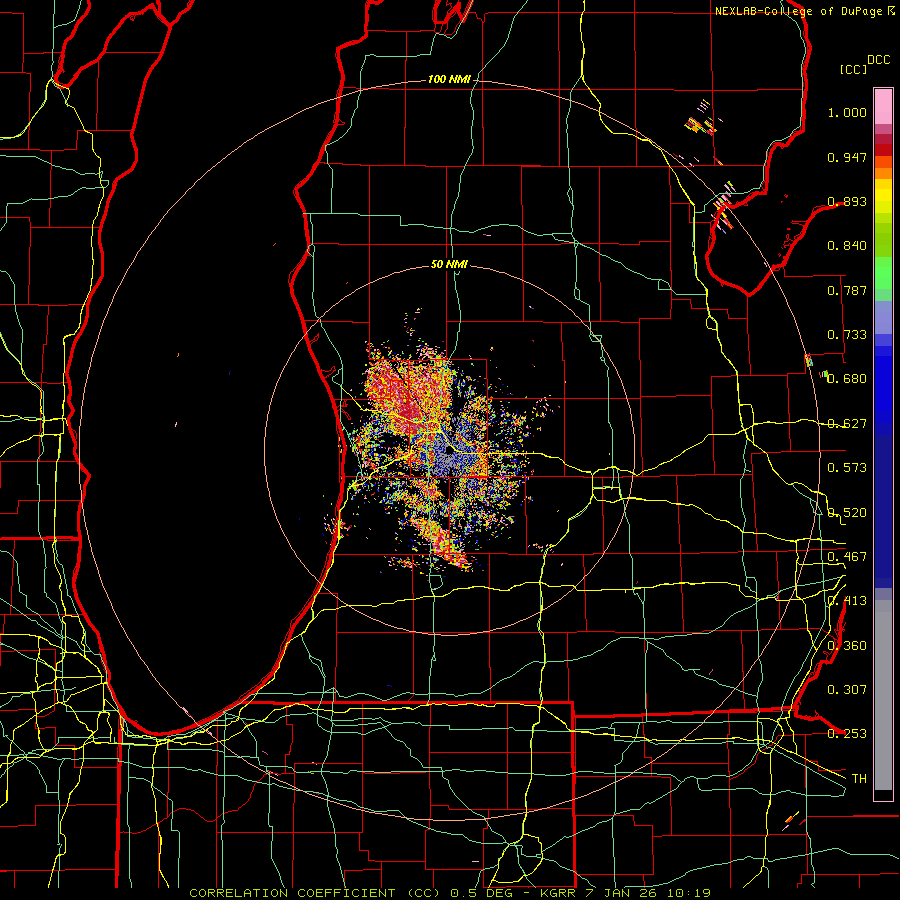Click the 0.840 scale value
The height and width of the screenshot is (900, 900).
[x=847, y=246]
